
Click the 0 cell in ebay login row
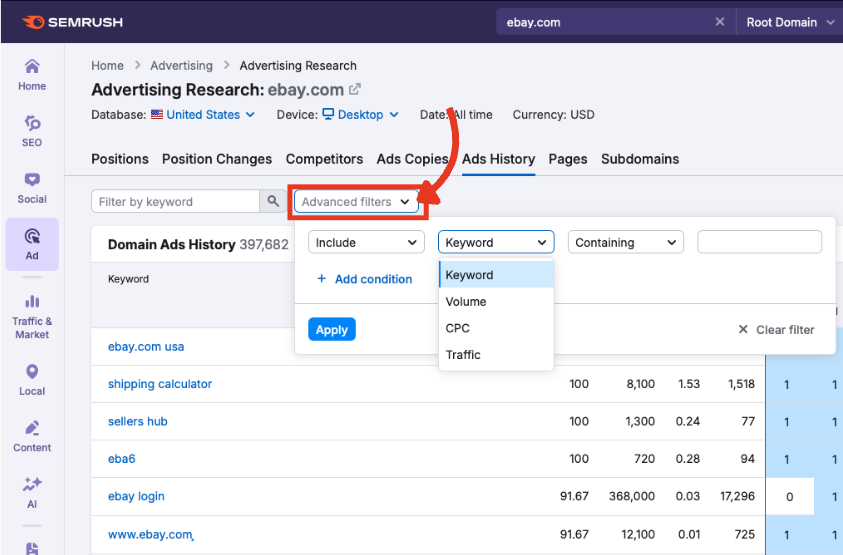tap(789, 497)
